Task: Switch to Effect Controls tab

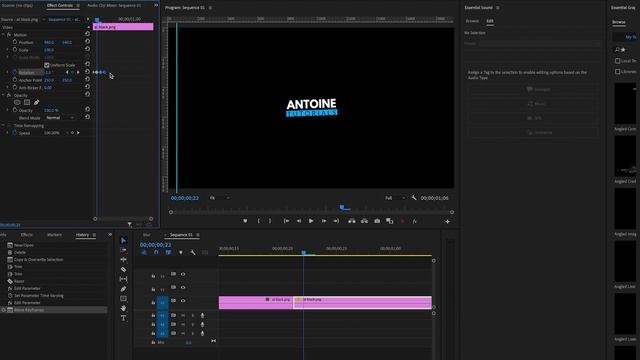Action: 60,5
